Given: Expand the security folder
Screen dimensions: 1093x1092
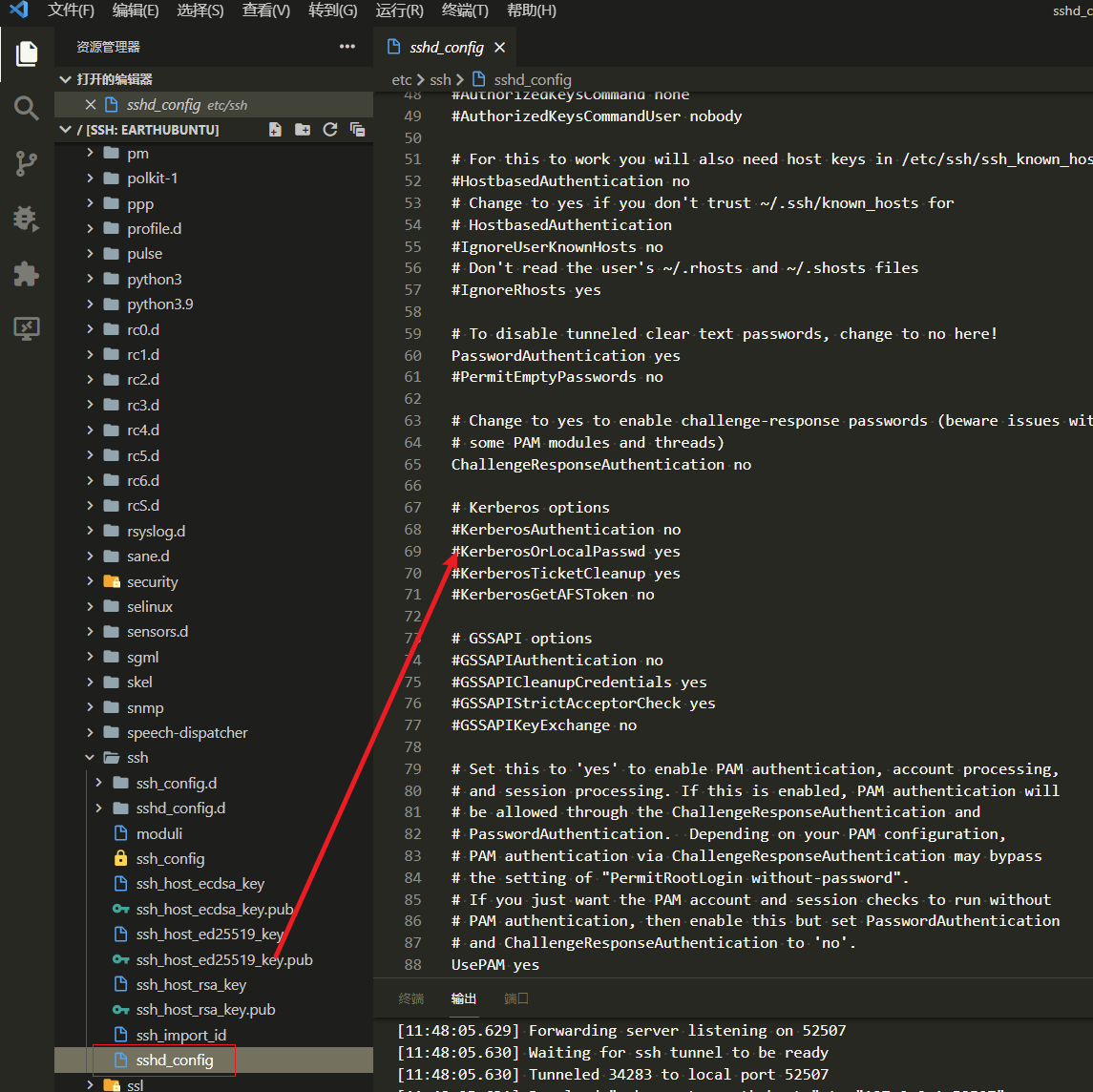Looking at the screenshot, I should [x=152, y=582].
